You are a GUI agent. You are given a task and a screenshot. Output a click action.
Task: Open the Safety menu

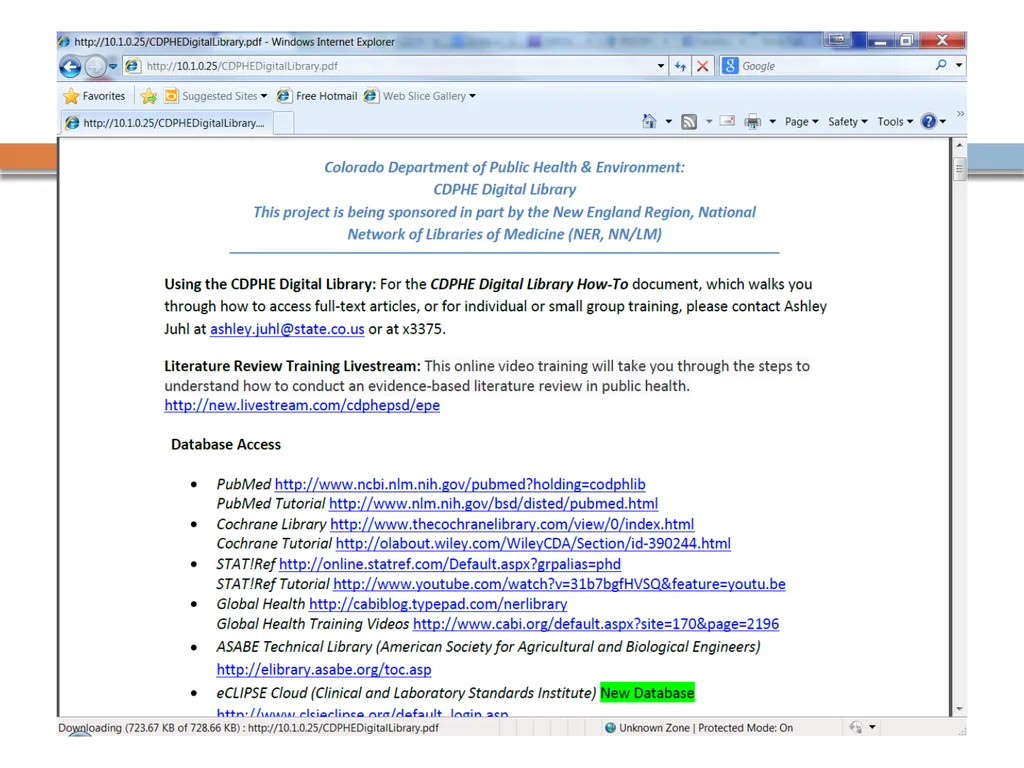point(848,121)
